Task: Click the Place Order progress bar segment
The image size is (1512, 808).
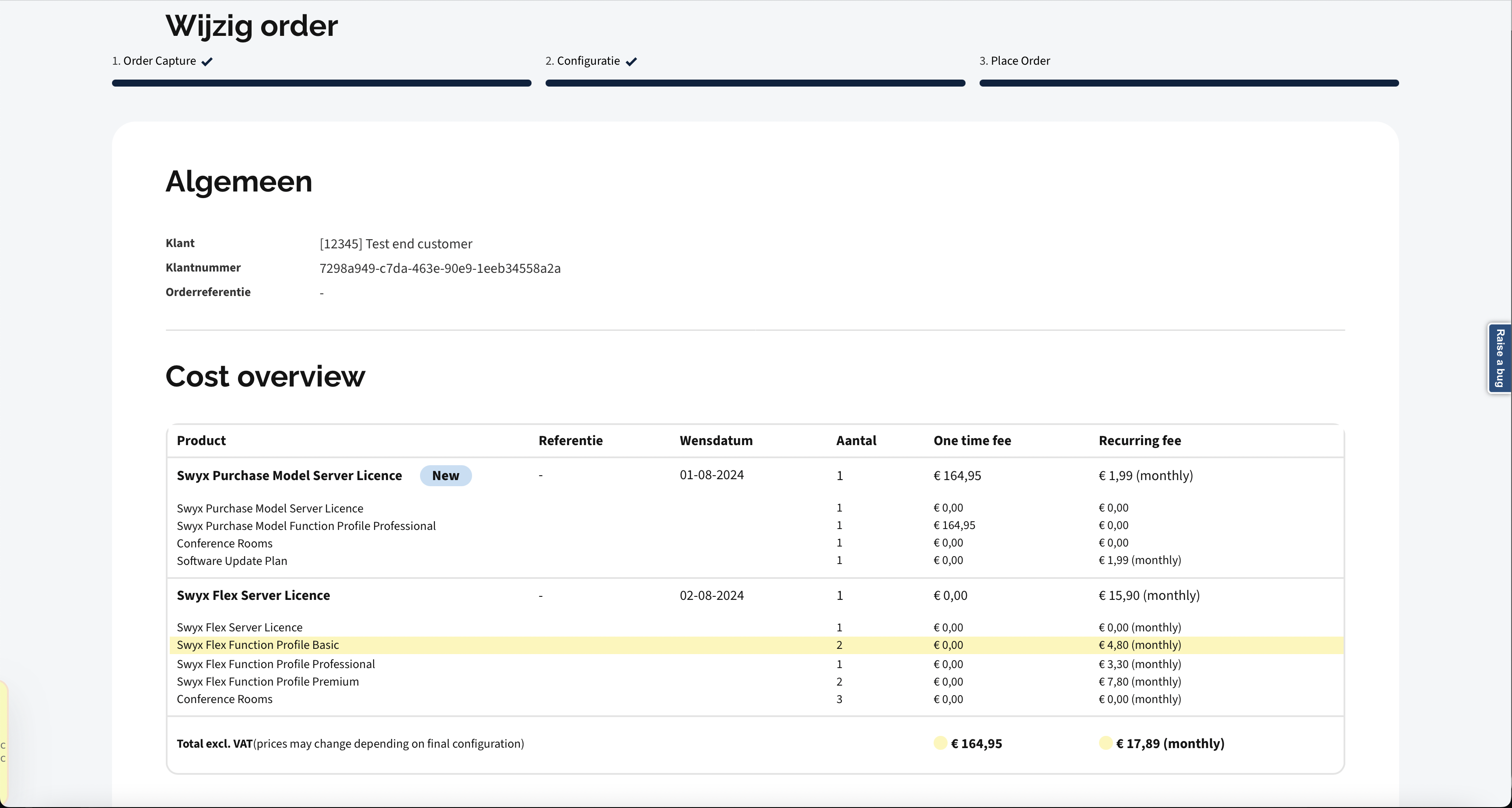Action: (1189, 84)
